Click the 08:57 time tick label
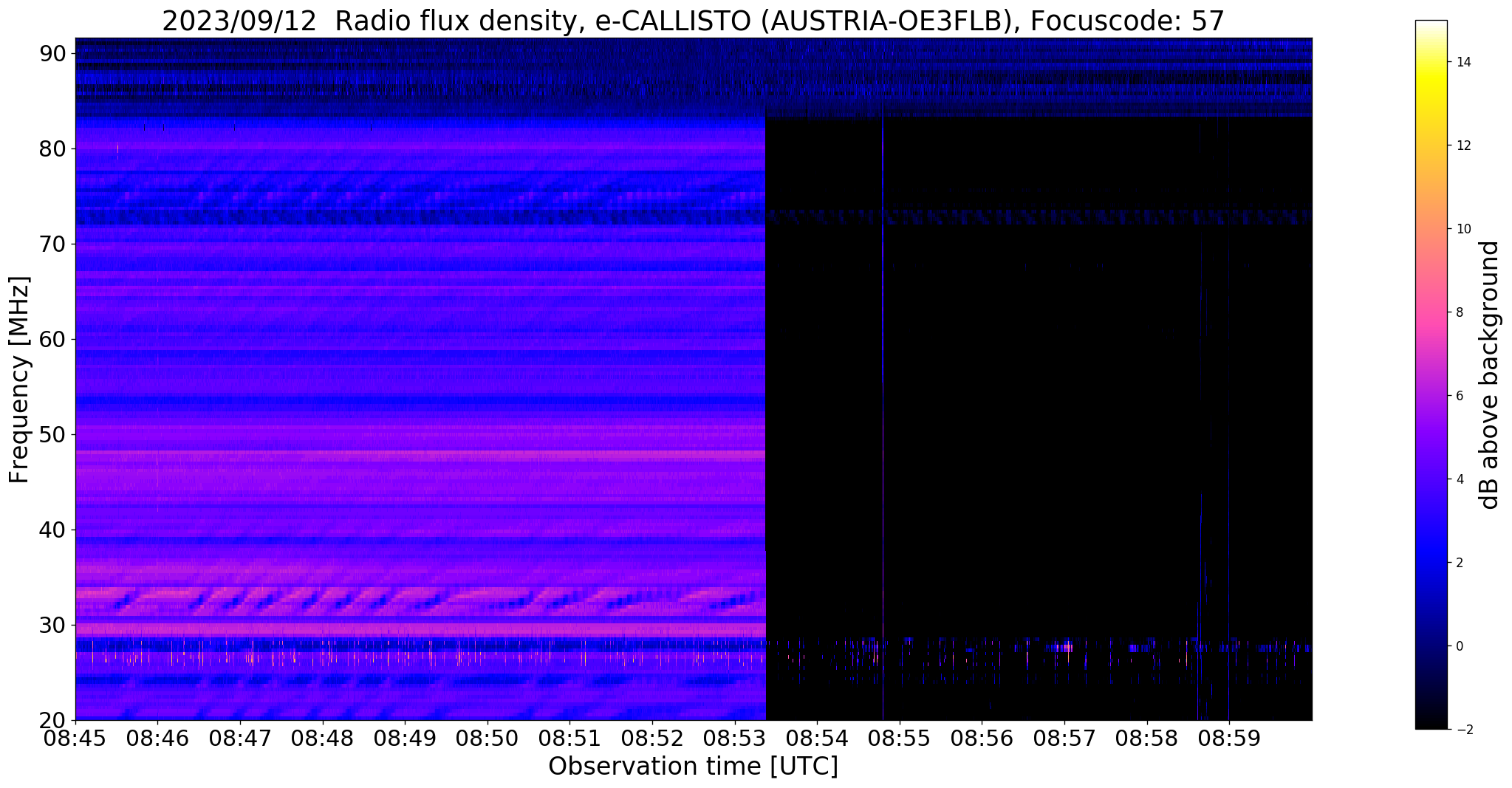The width and height of the screenshot is (1512, 788). pos(1064,739)
